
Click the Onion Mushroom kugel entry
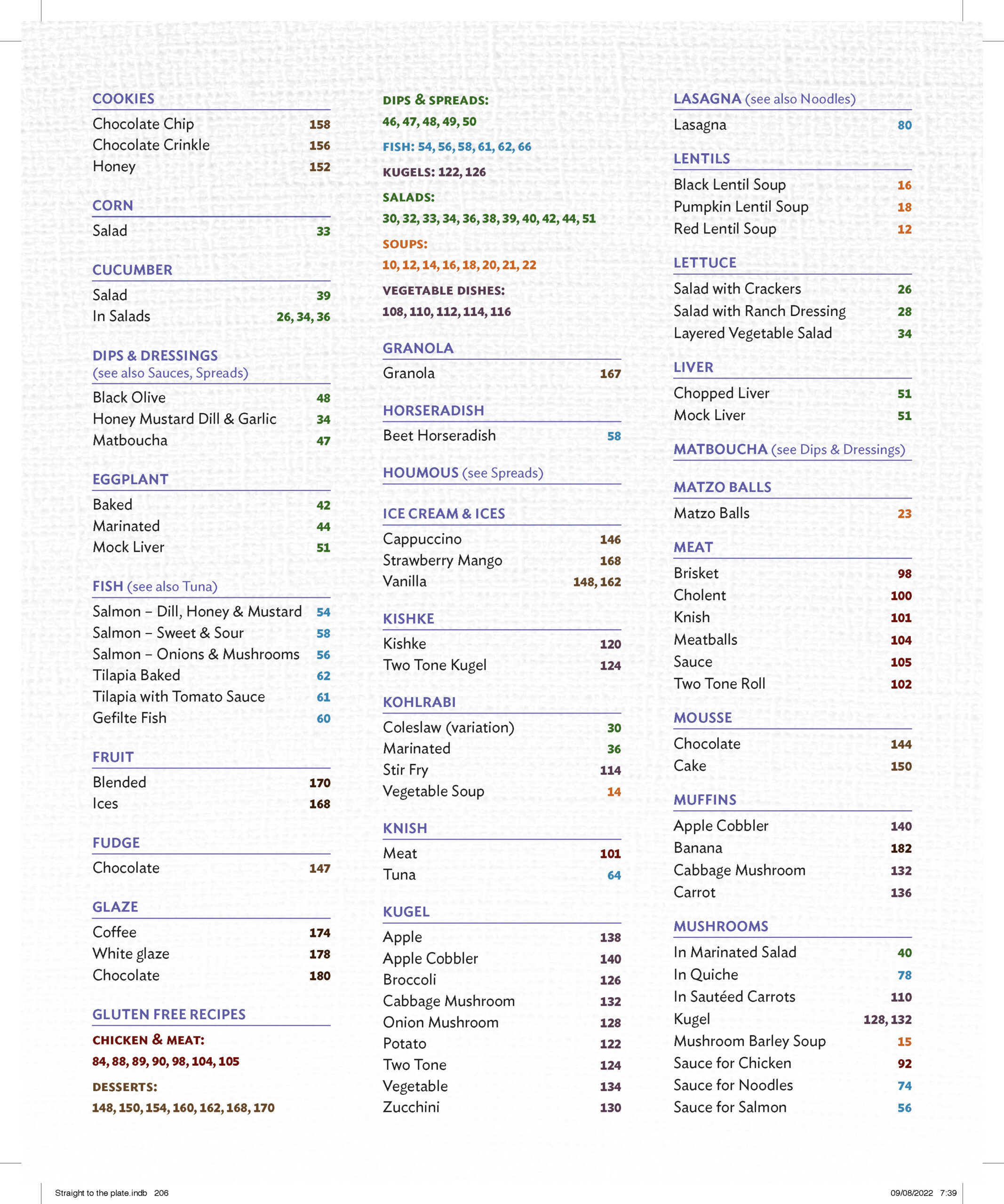pyautogui.click(x=440, y=1022)
